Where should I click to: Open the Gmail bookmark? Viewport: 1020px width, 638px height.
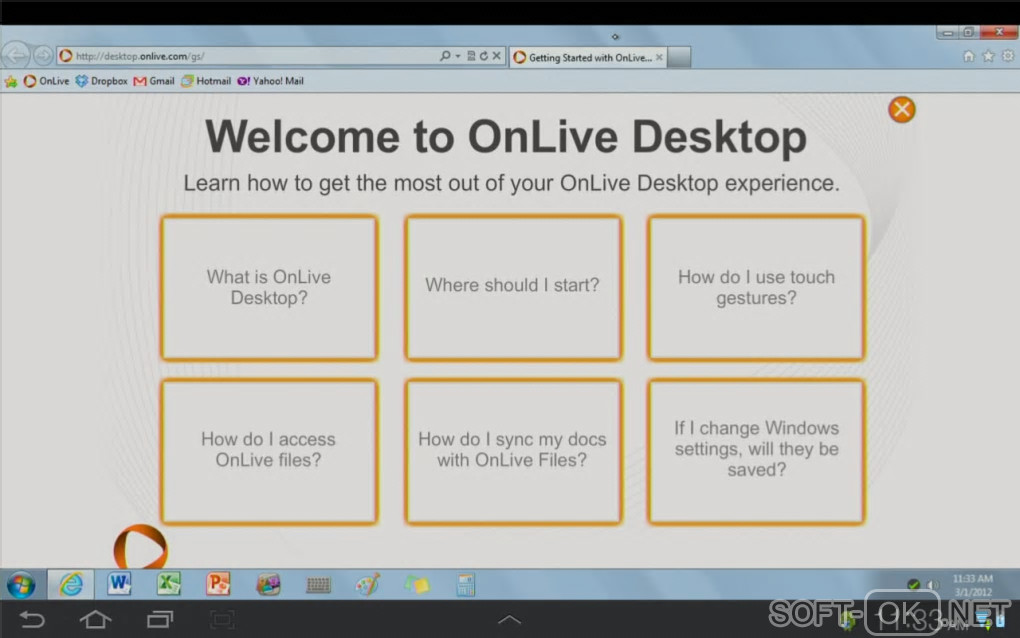tap(154, 81)
